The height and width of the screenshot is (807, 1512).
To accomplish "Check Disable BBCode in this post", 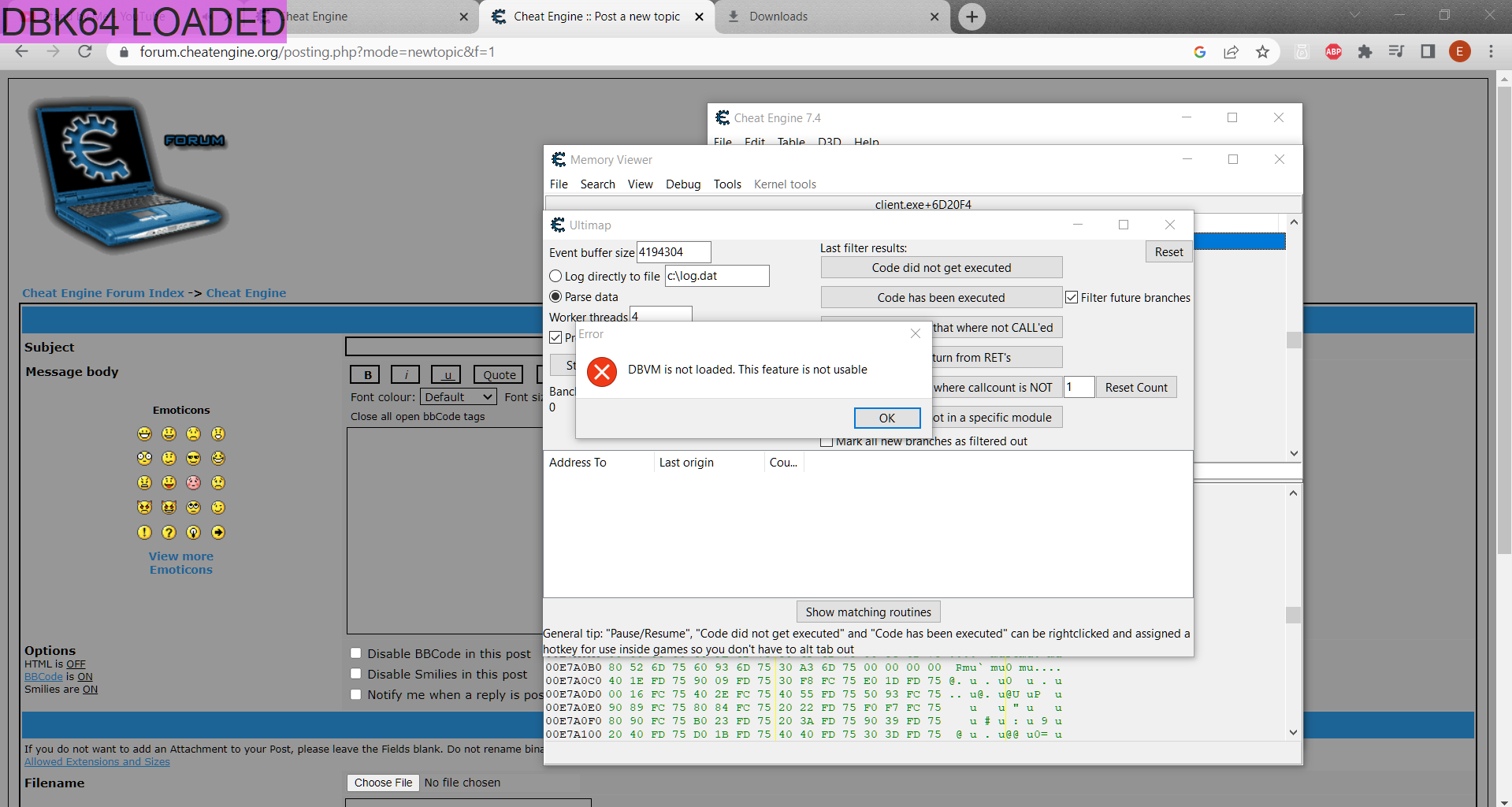I will [x=356, y=653].
